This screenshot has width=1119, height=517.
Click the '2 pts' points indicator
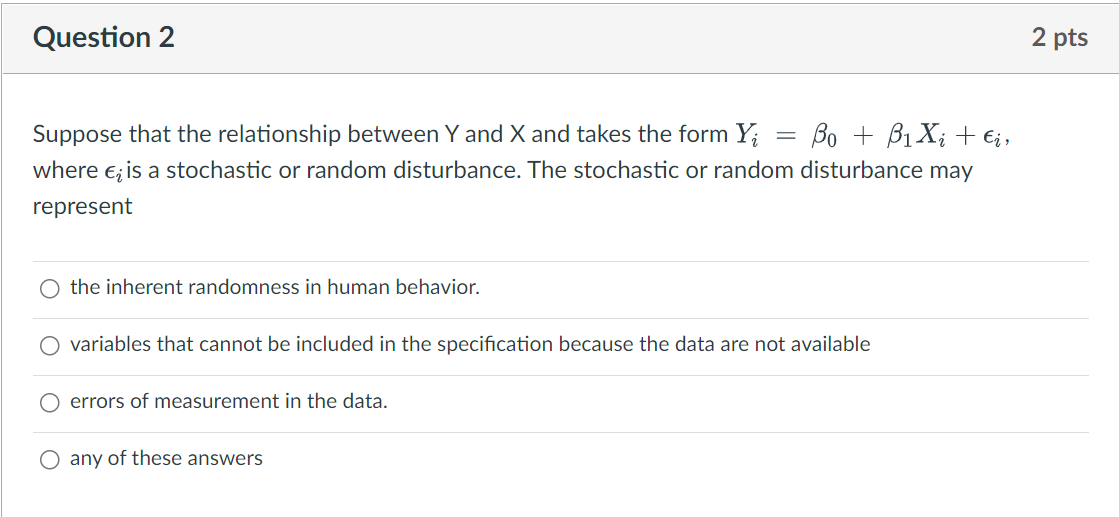[x=1060, y=38]
